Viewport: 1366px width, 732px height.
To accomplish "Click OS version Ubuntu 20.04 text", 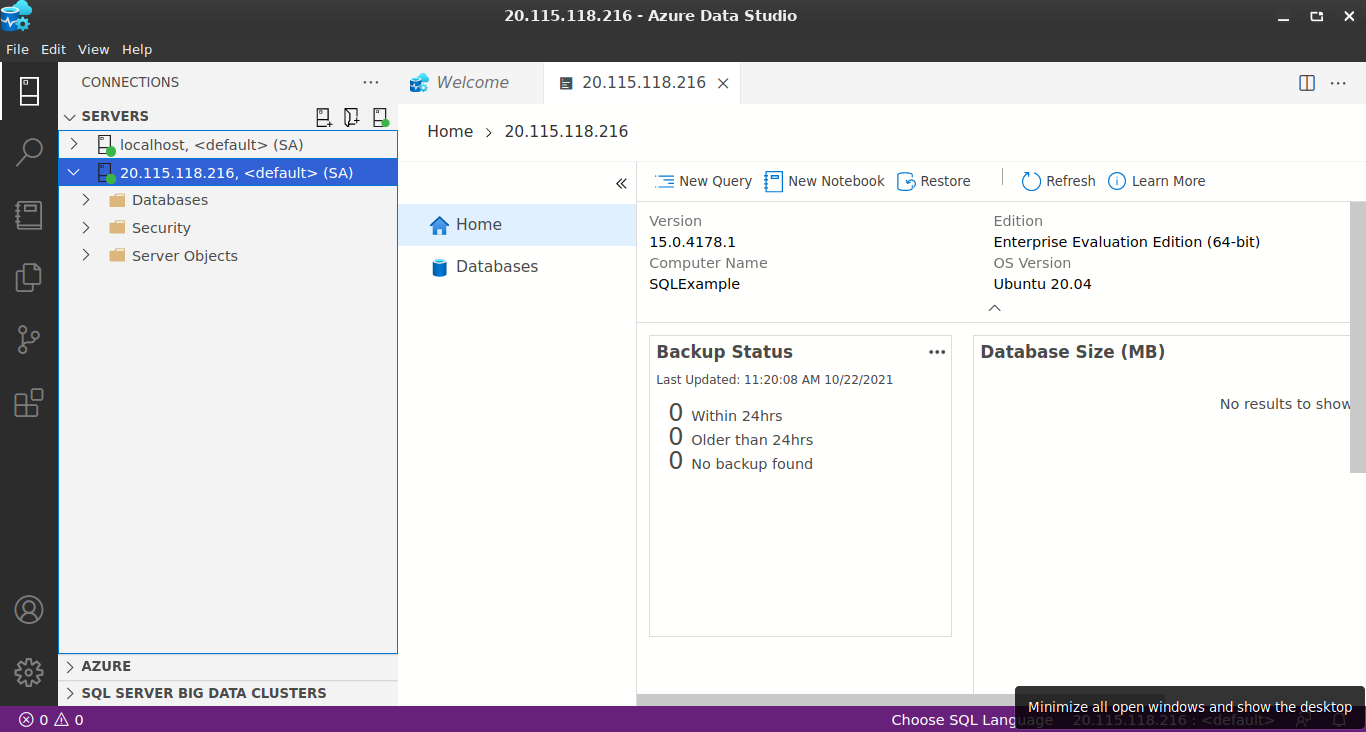I will click(1042, 284).
